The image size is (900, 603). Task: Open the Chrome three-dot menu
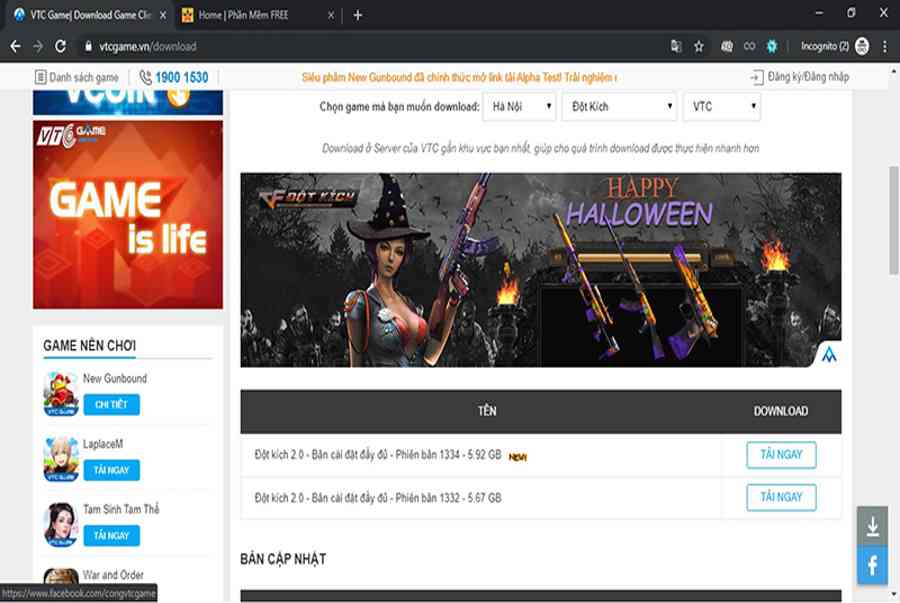[885, 46]
